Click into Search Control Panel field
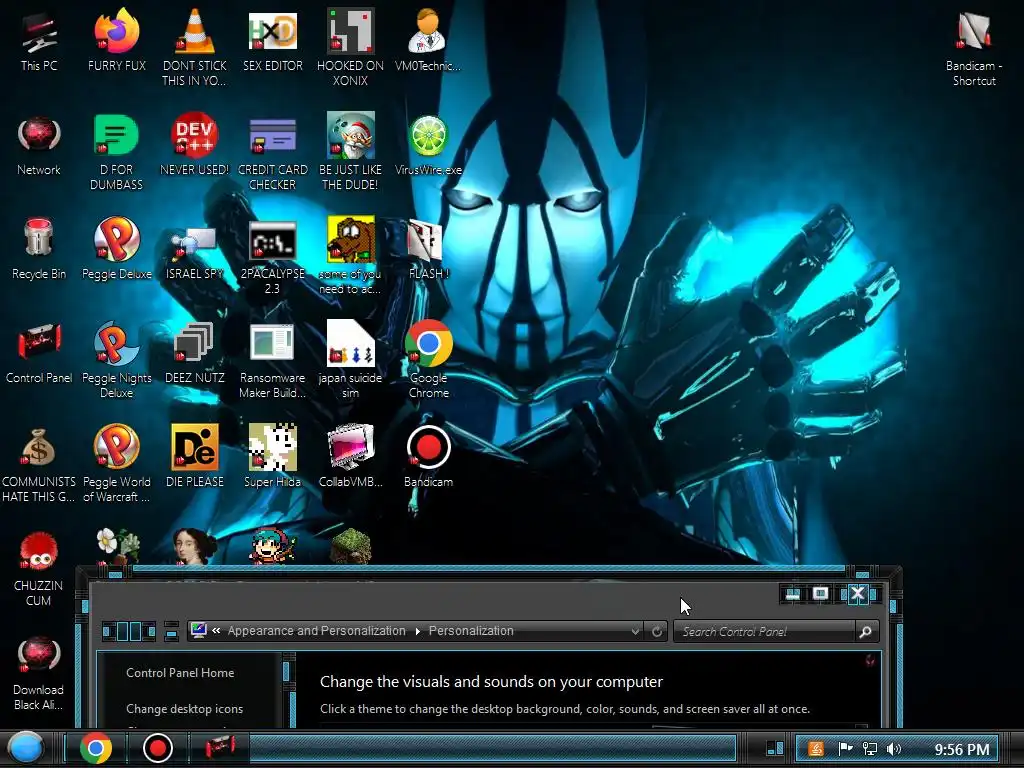 click(x=764, y=632)
